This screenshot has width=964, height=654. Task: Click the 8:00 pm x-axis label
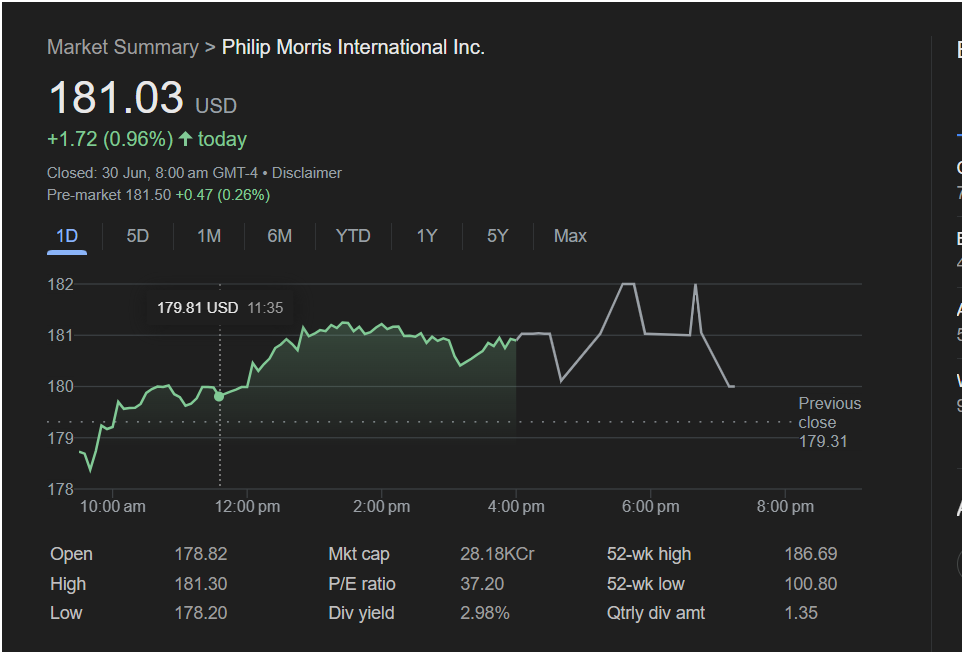tap(785, 506)
